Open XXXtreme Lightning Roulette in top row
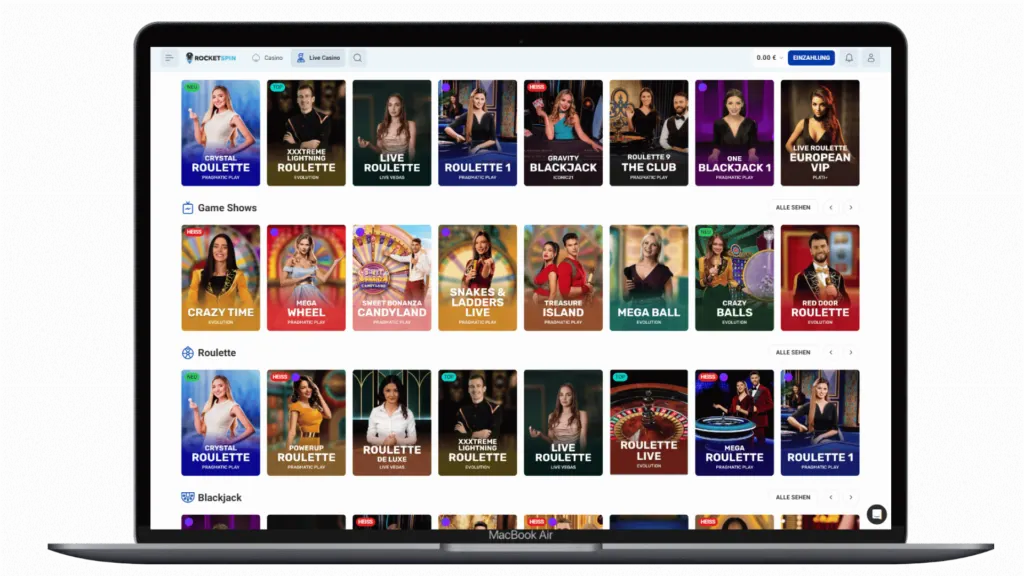Image resolution: width=1024 pixels, height=576 pixels. 306,133
